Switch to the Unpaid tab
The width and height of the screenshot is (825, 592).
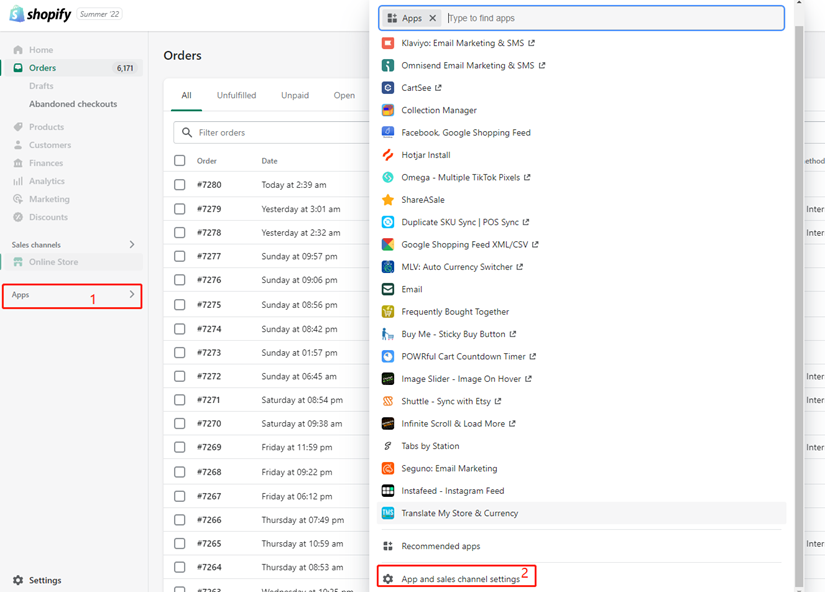tap(295, 95)
